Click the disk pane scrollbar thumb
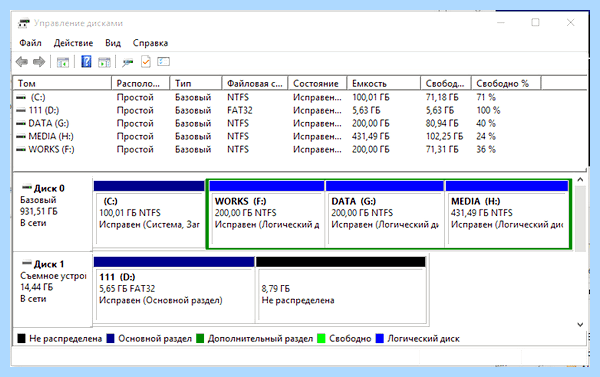 coord(580,219)
